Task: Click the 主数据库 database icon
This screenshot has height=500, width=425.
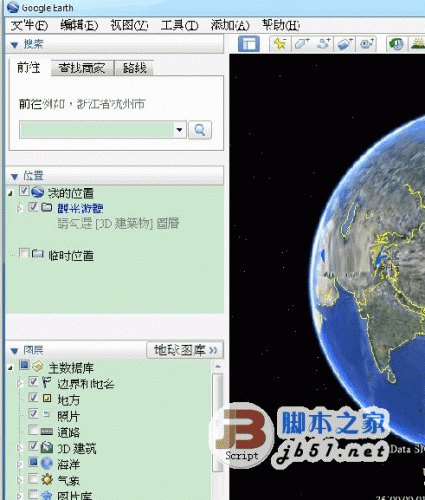Action: [x=38, y=366]
